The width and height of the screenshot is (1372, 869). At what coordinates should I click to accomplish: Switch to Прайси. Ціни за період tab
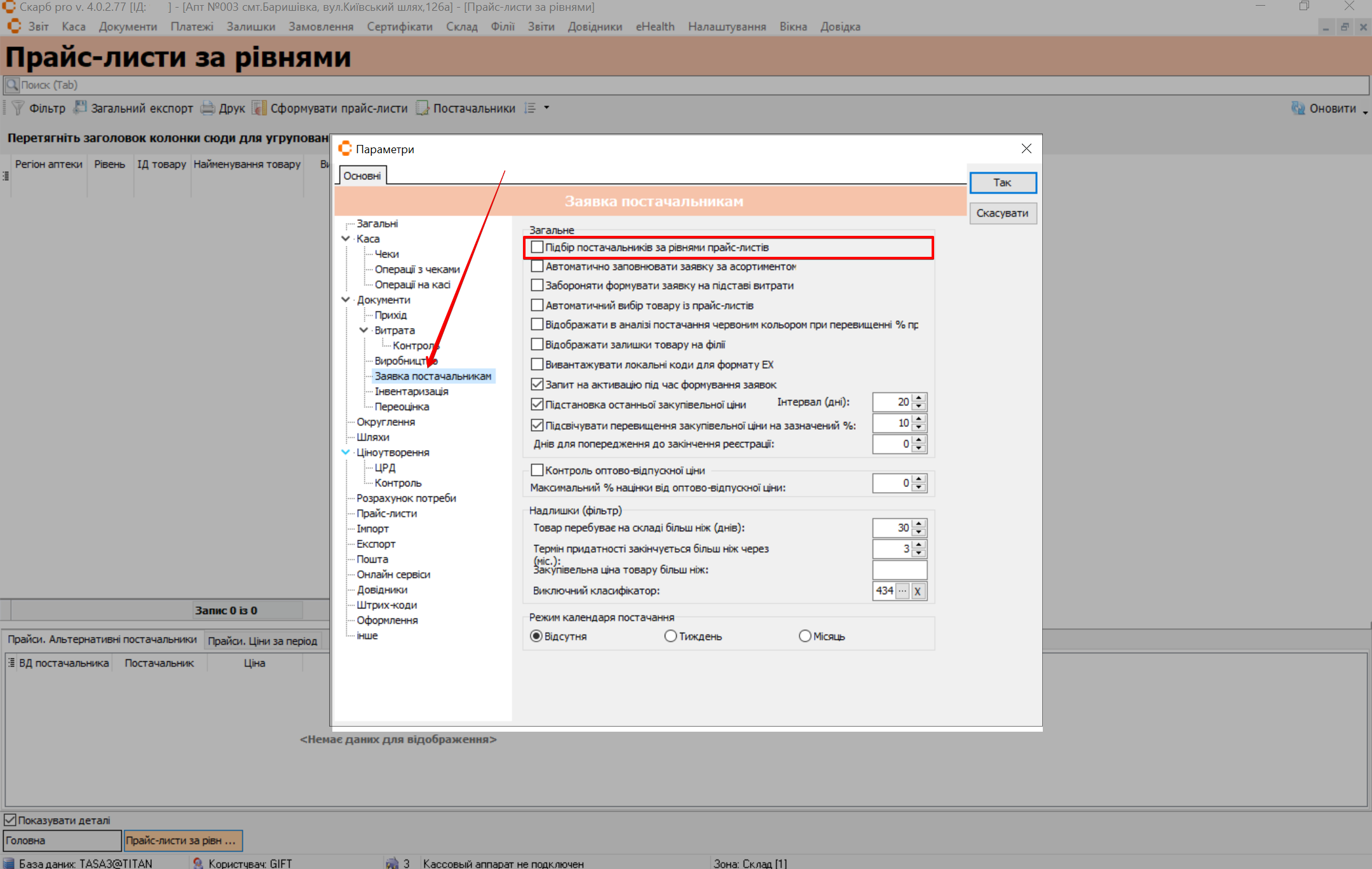coord(262,641)
